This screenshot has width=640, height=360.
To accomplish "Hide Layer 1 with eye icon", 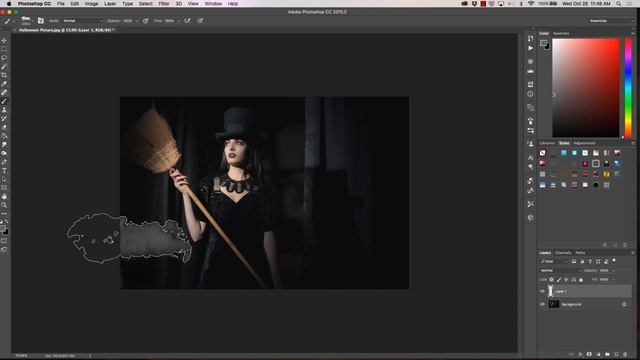I will tap(542, 291).
